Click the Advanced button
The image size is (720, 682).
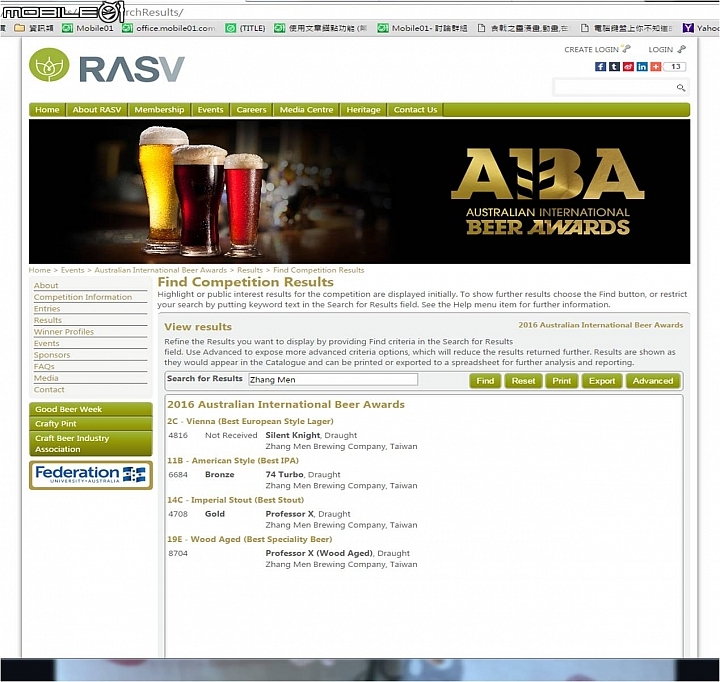[x=652, y=381]
